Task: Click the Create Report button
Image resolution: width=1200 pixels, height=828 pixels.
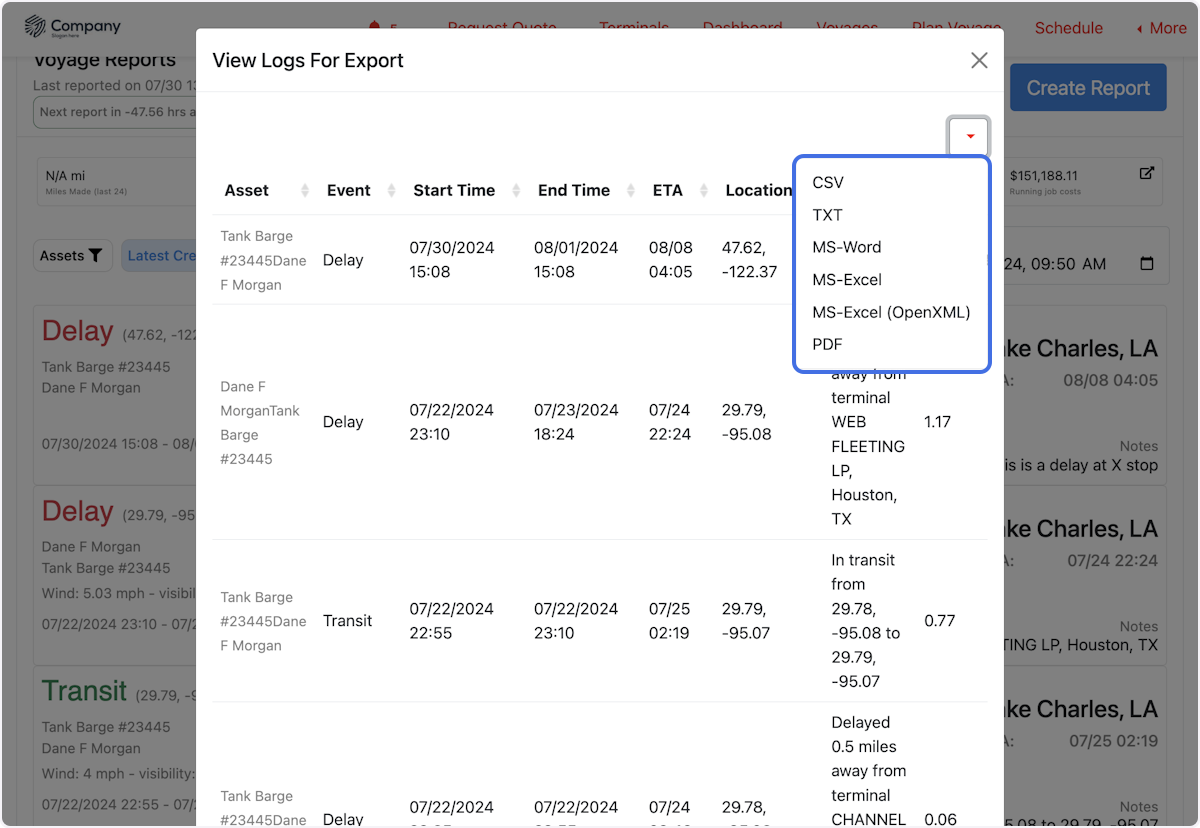Action: pyautogui.click(x=1087, y=88)
